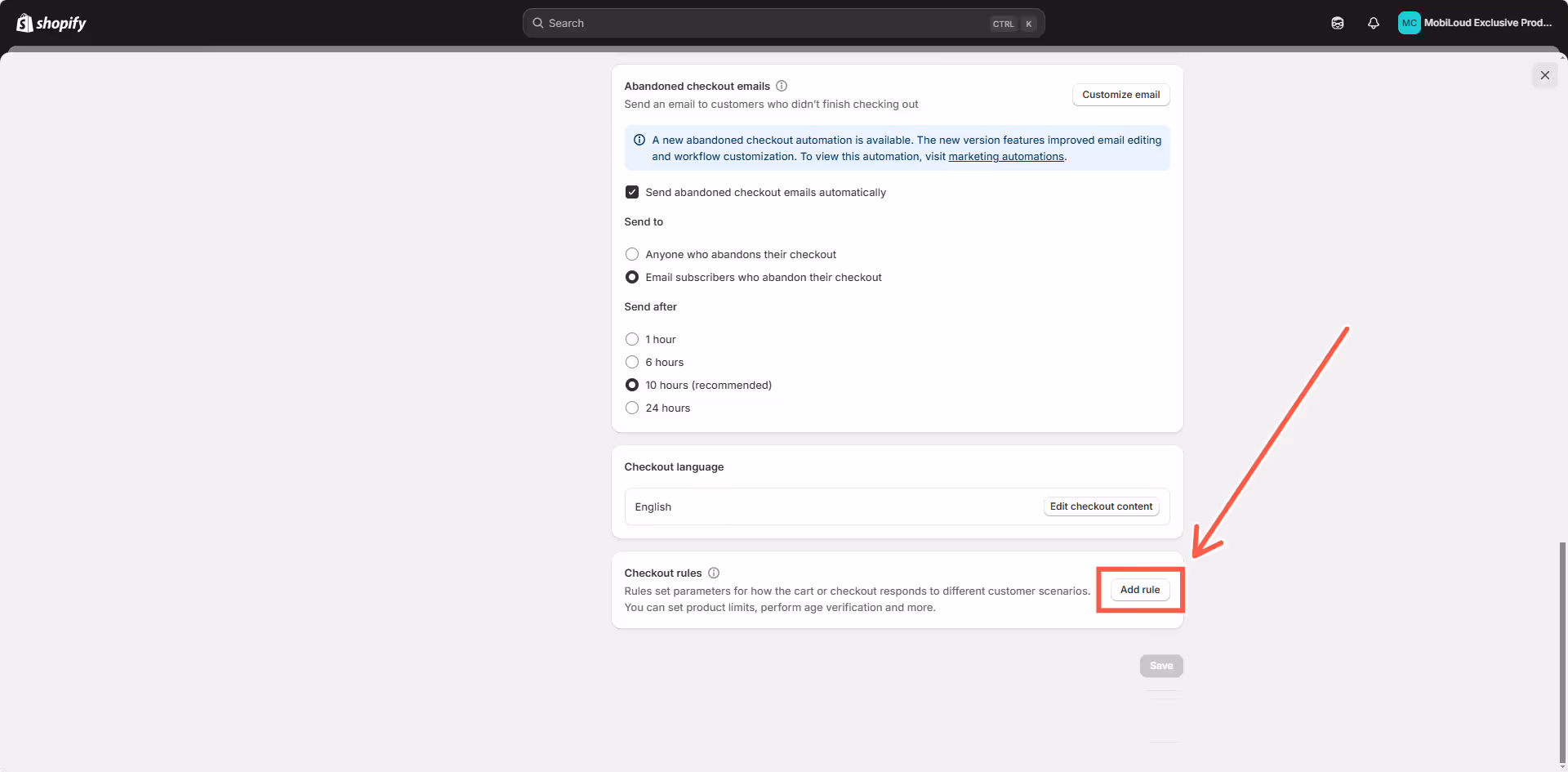Click the English language row text
This screenshot has width=1568, height=772.
tap(653, 507)
